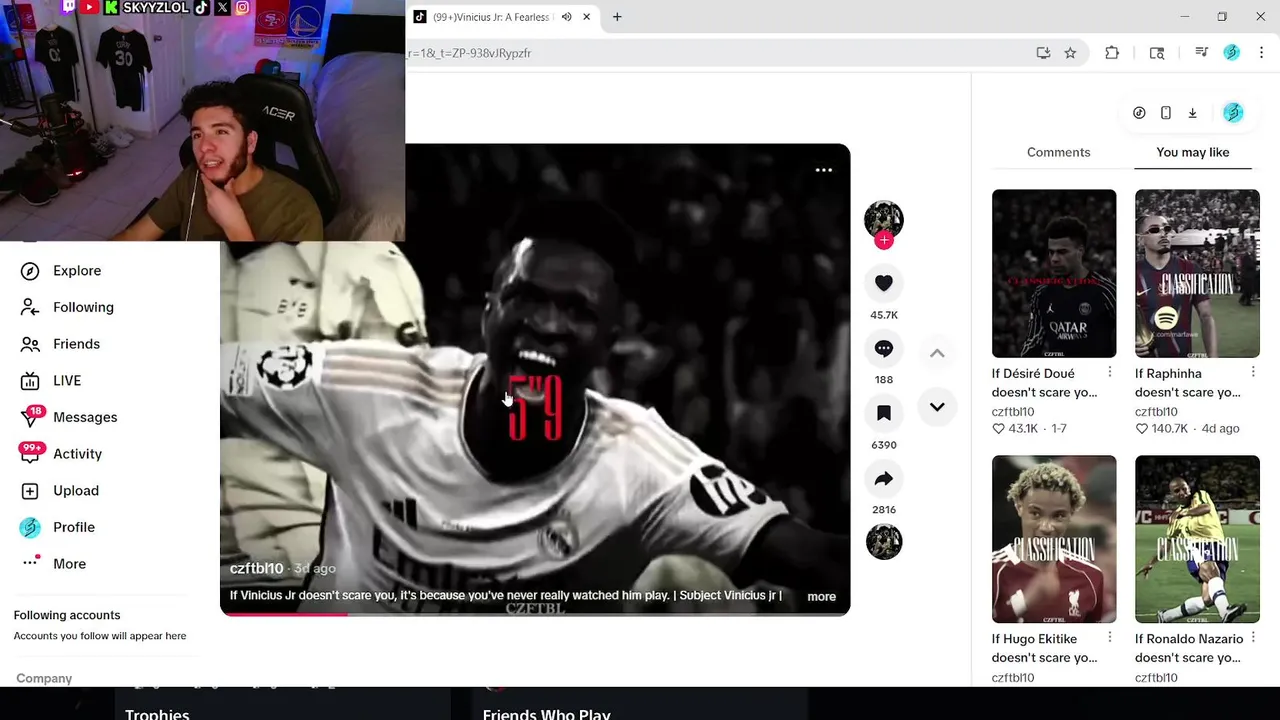1280x720 pixels.
Task: Click the Company footer link
Action: pos(44,678)
